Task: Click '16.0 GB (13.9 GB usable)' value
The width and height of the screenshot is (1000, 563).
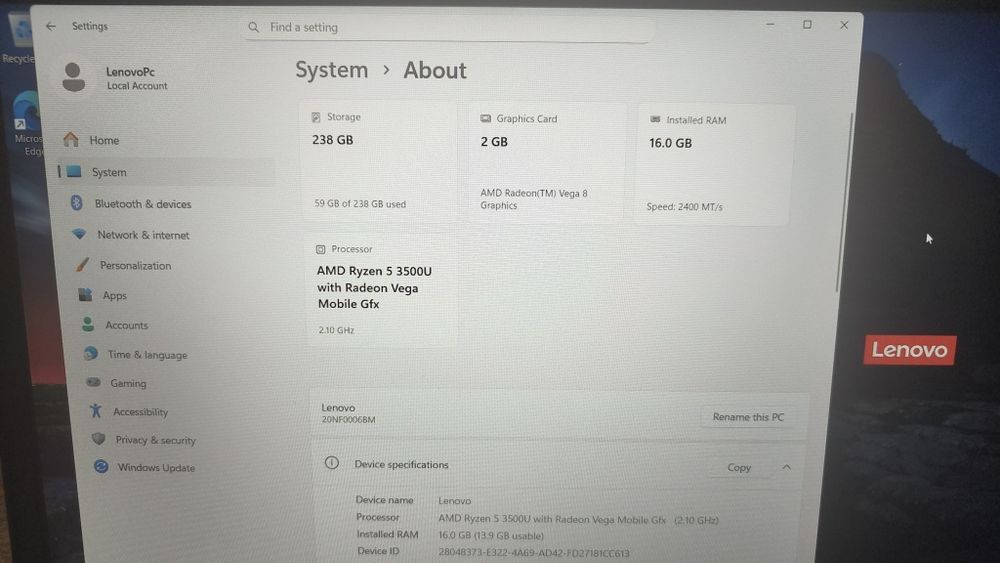Action: 490,536
